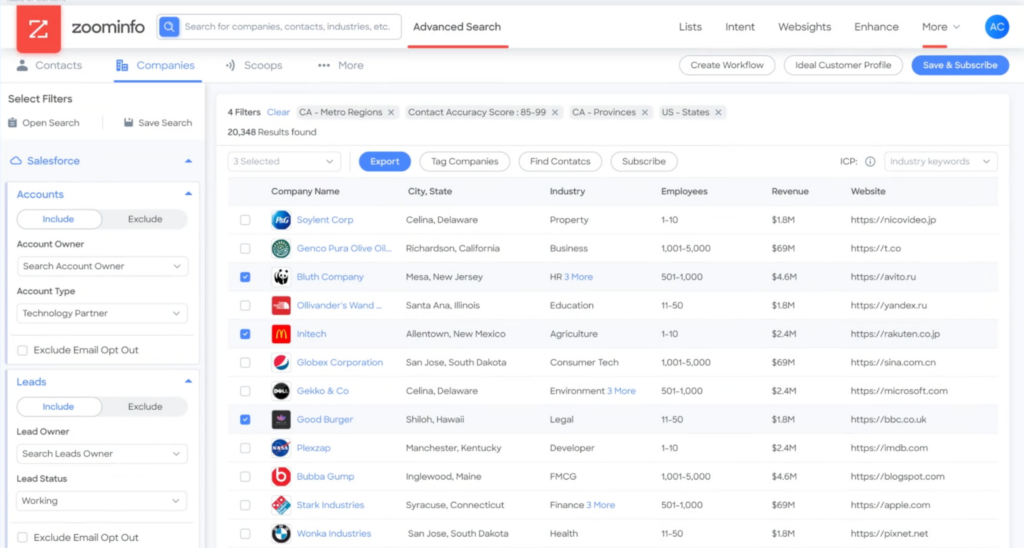Image resolution: width=1024 pixels, height=548 pixels.
Task: Open the Search Leads Owner dropdown
Action: pyautogui.click(x=102, y=454)
